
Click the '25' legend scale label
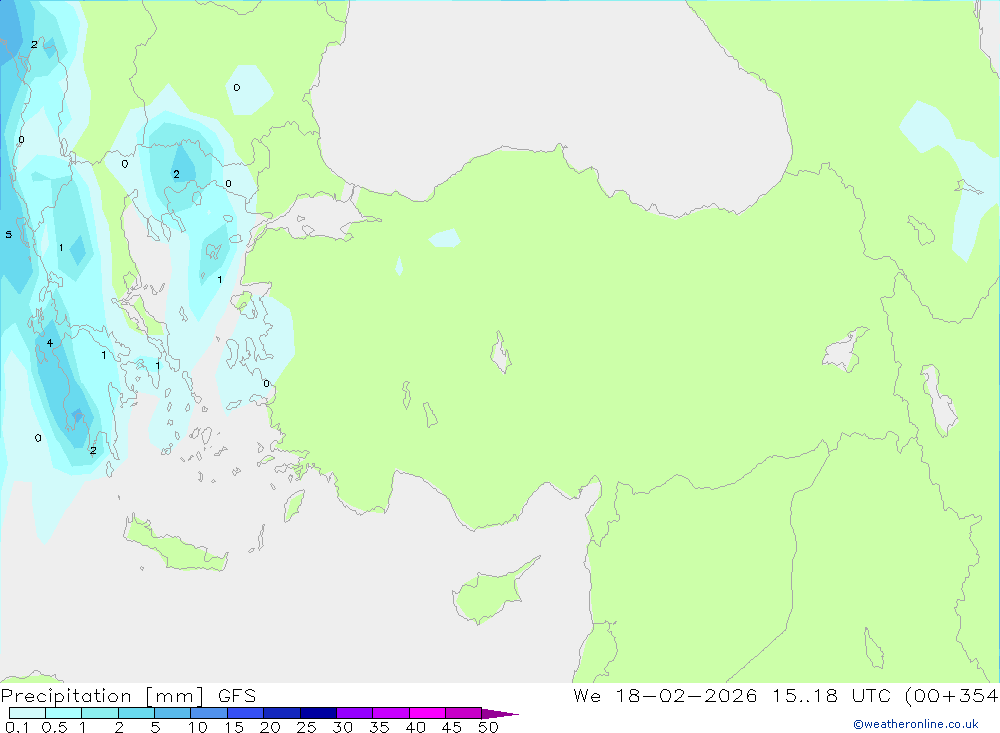tap(306, 727)
